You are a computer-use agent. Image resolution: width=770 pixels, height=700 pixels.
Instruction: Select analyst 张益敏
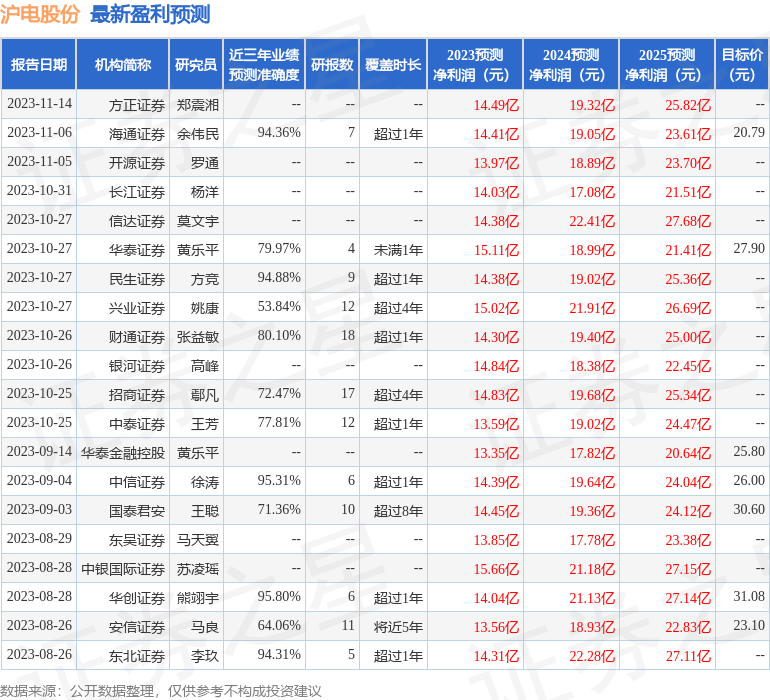[197, 337]
